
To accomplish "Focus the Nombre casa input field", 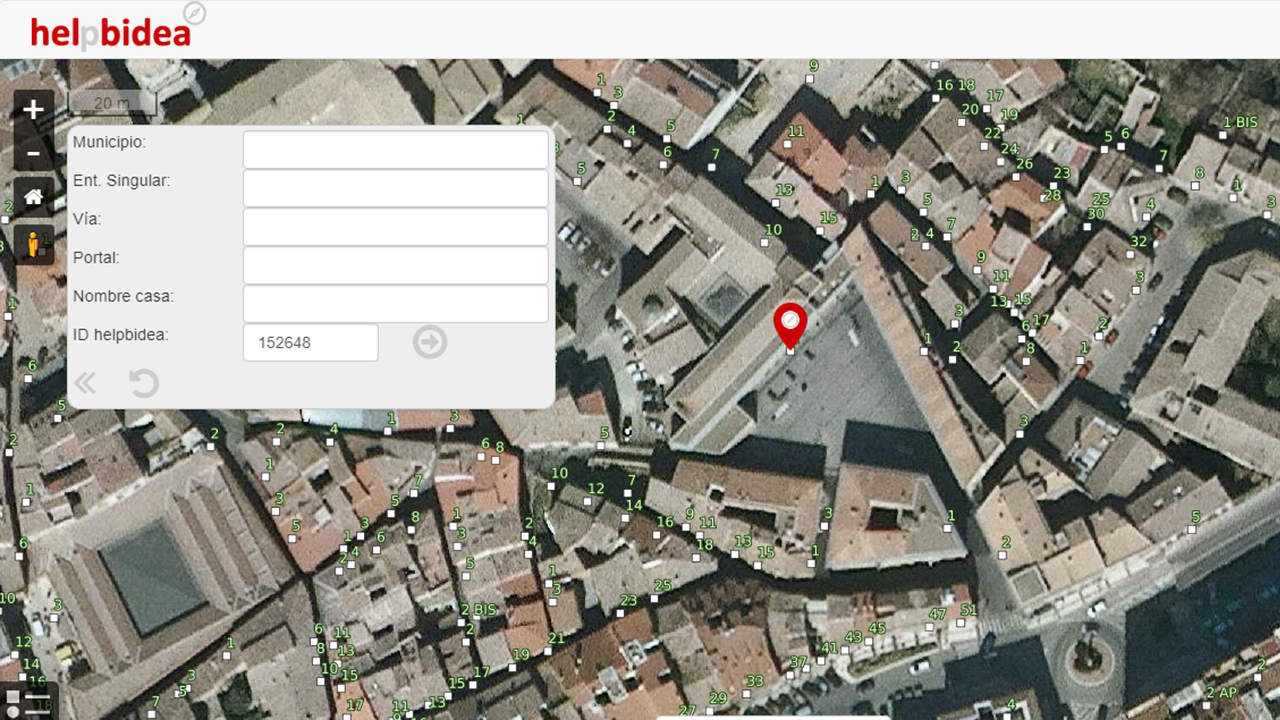I will click(x=395, y=304).
